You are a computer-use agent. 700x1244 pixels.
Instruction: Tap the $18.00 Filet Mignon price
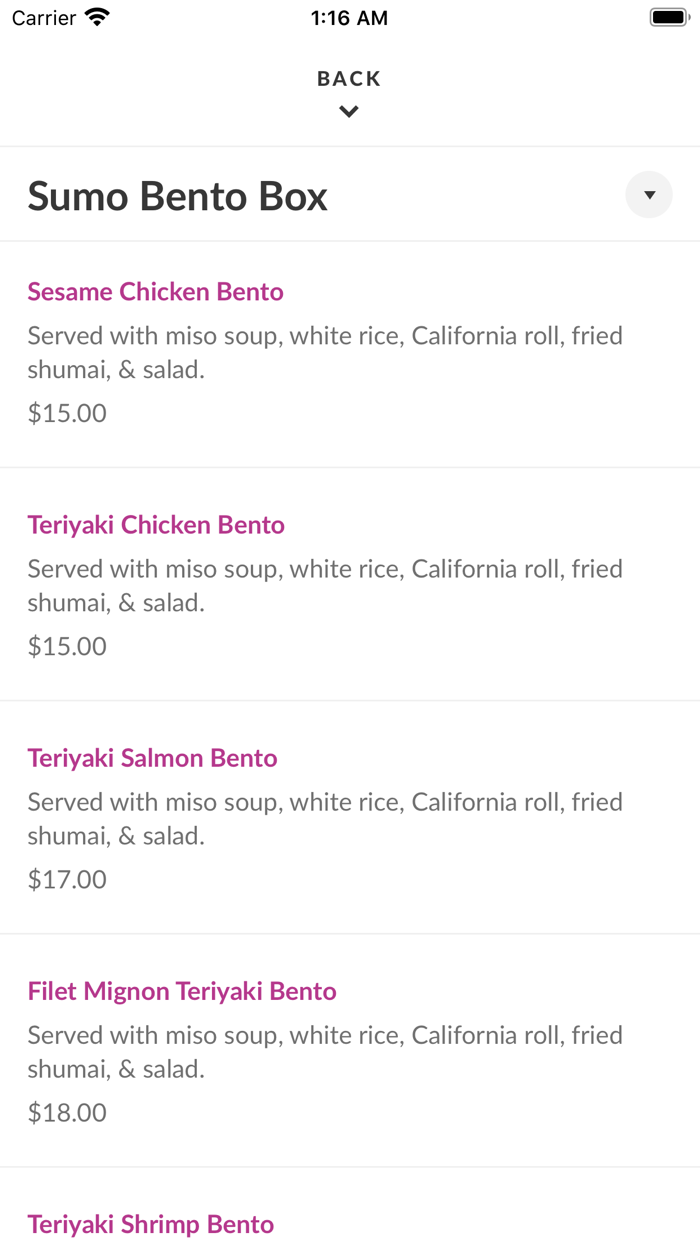tap(67, 1112)
